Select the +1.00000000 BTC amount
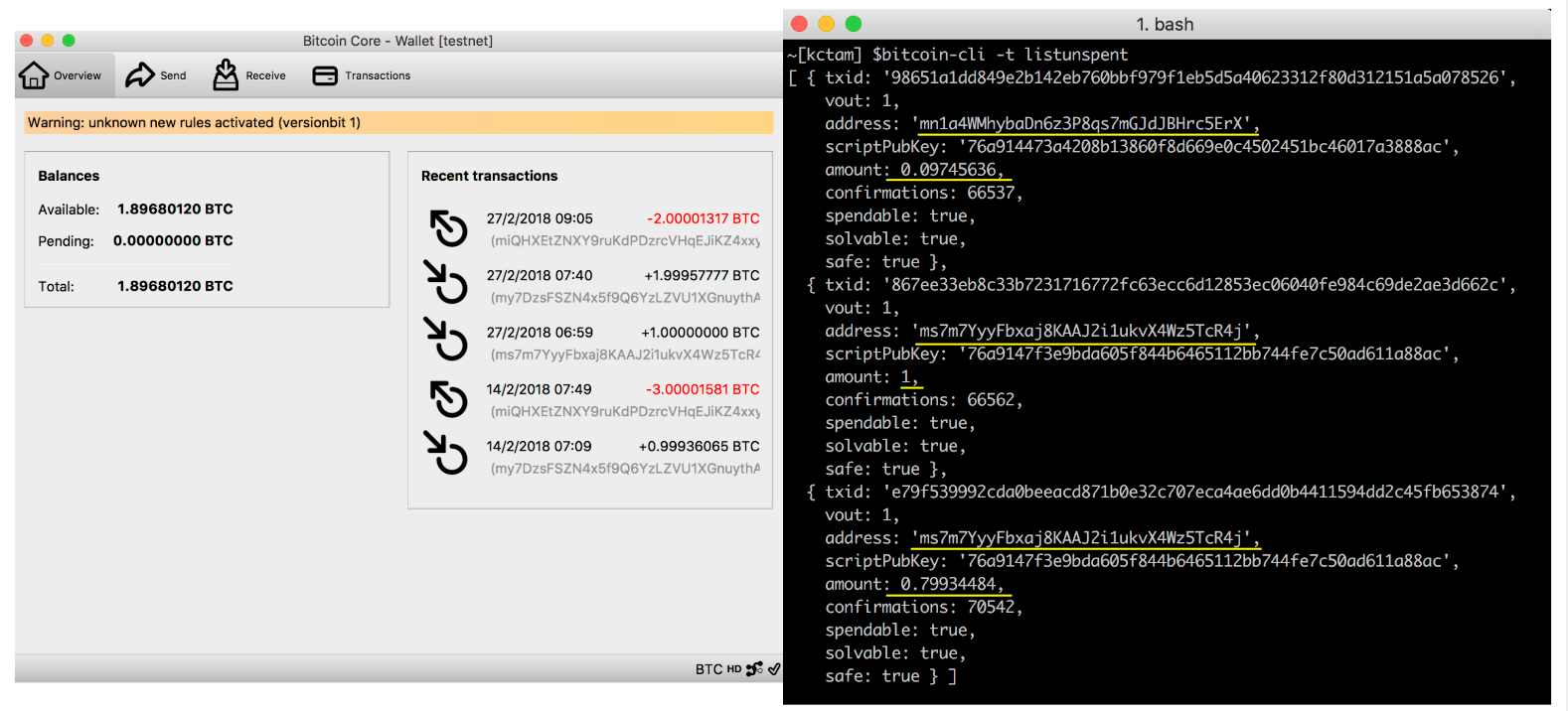The height and width of the screenshot is (711, 1568). pyautogui.click(x=701, y=333)
